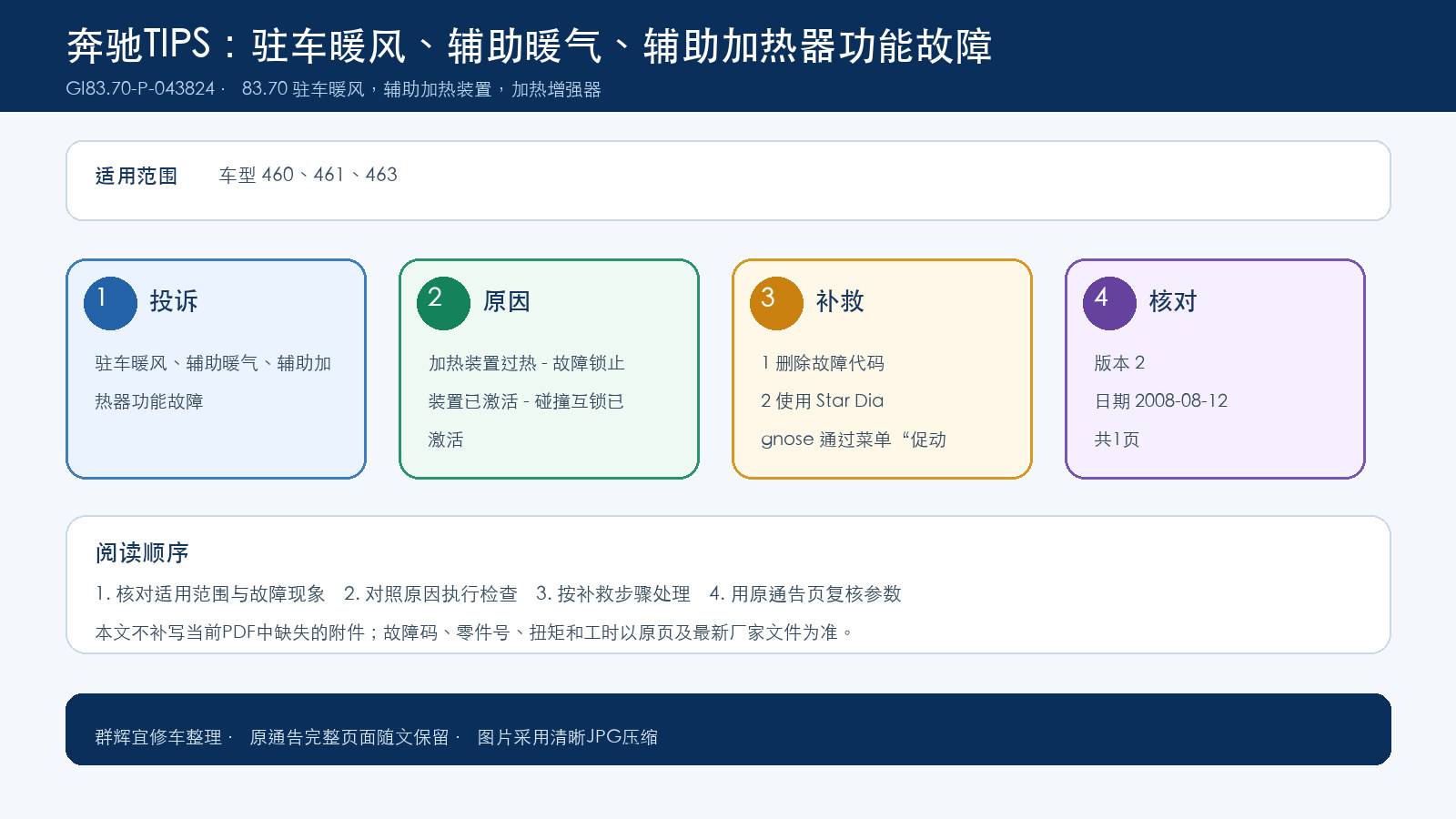Image resolution: width=1456 pixels, height=819 pixels.
Task: Click remedy line 1 删除故障代码
Action: point(823,363)
